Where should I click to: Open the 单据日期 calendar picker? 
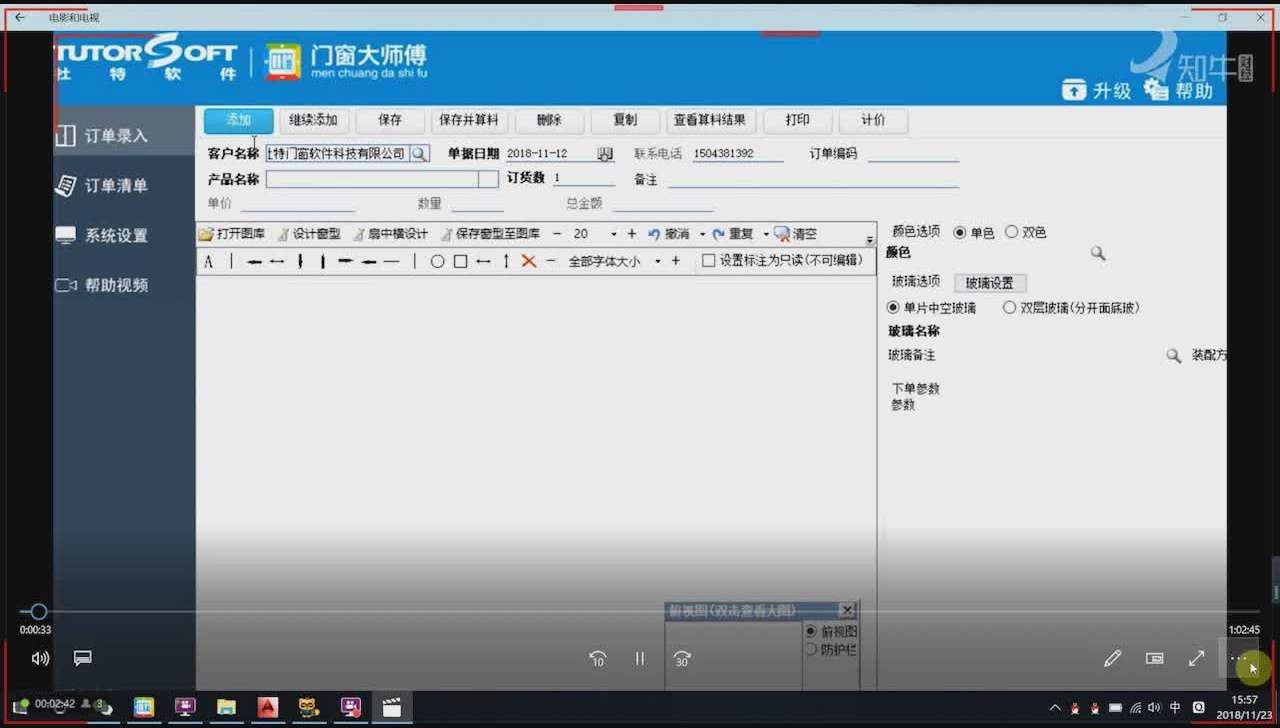[605, 154]
